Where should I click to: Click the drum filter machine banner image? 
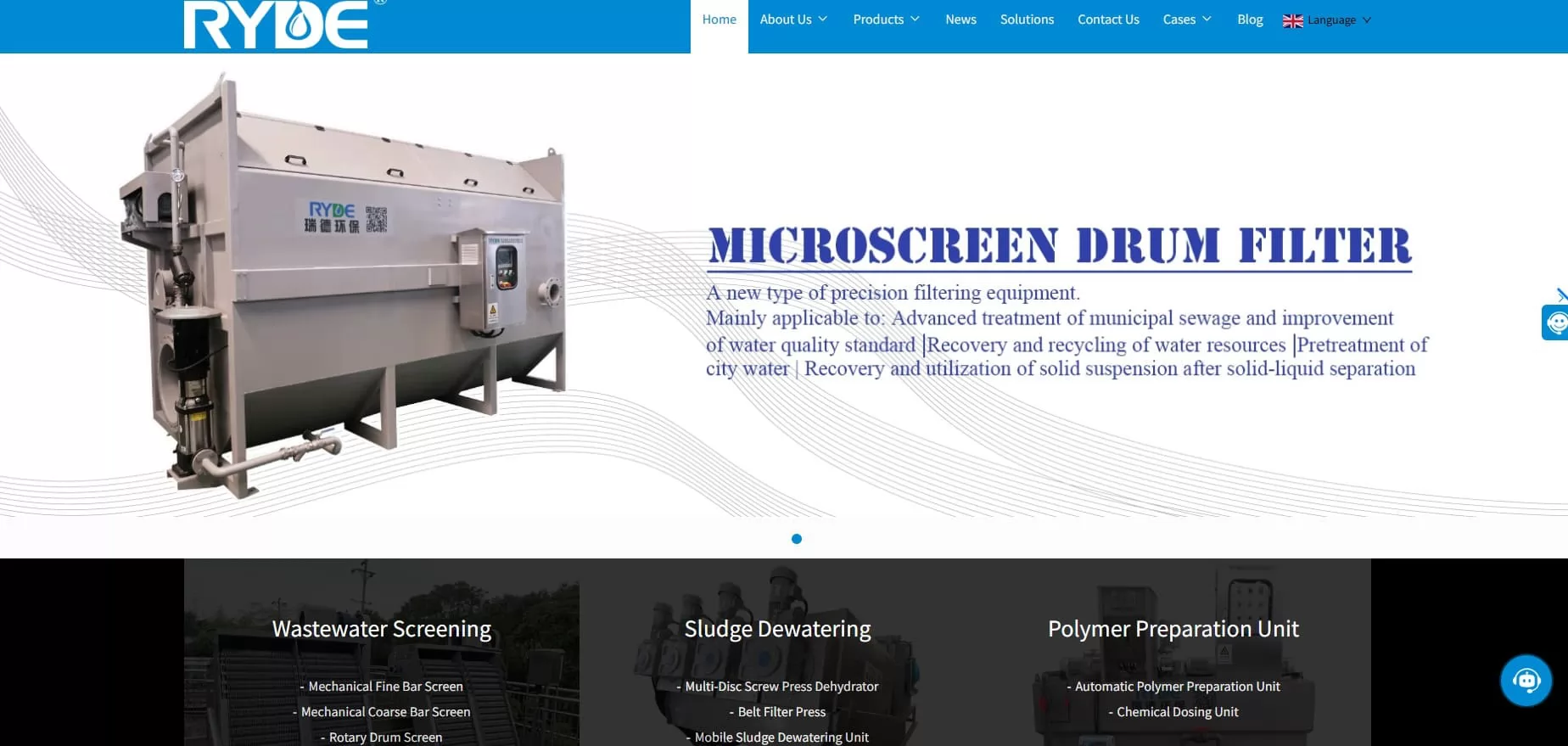(x=343, y=284)
